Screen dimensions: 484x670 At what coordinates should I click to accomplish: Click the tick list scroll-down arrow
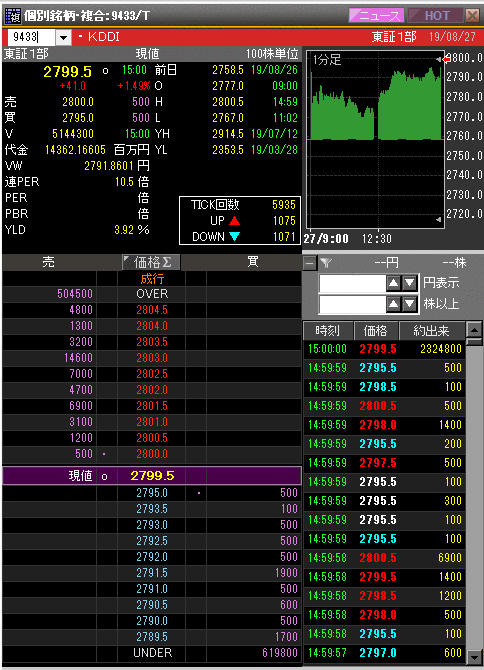(474, 656)
